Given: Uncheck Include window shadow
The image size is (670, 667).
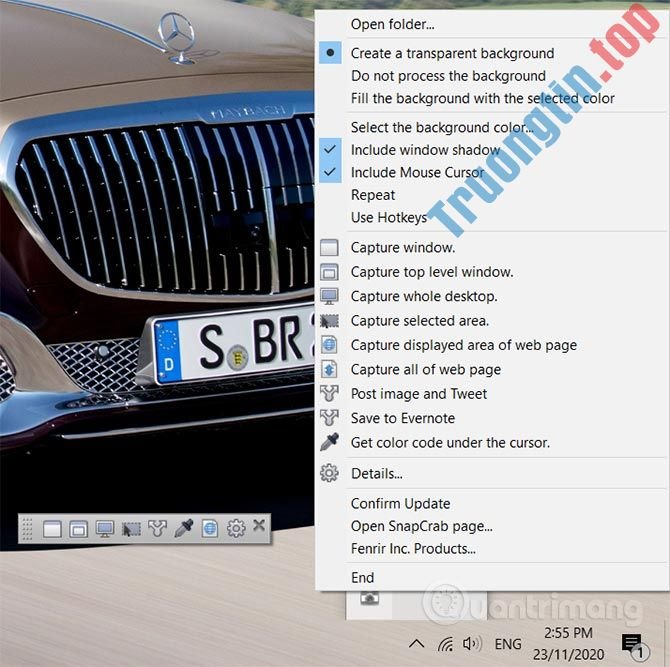Looking at the screenshot, I should coord(425,150).
